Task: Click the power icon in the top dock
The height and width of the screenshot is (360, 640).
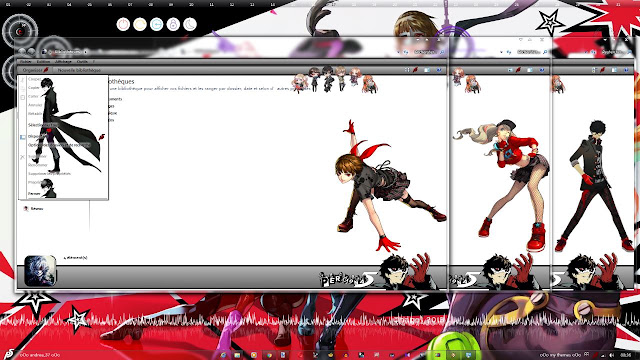Action: (123, 24)
